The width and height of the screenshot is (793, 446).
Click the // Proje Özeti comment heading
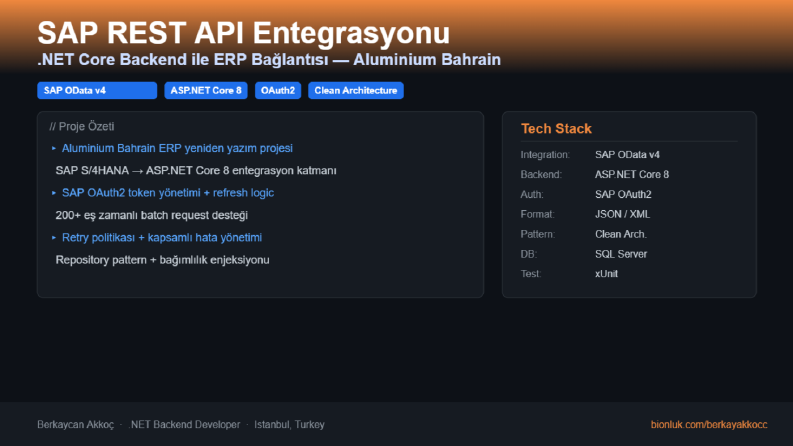[81, 126]
